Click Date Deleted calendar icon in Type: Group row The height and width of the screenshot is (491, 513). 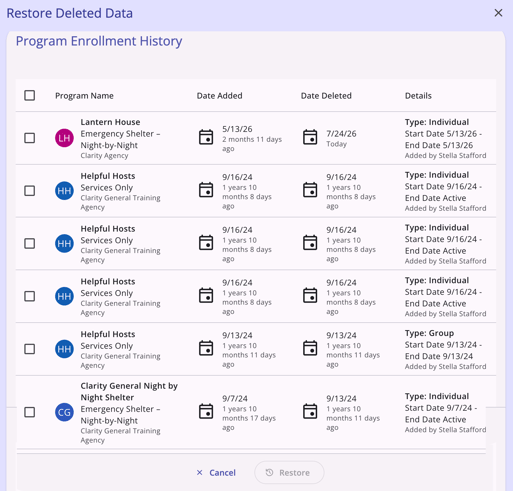tap(310, 348)
